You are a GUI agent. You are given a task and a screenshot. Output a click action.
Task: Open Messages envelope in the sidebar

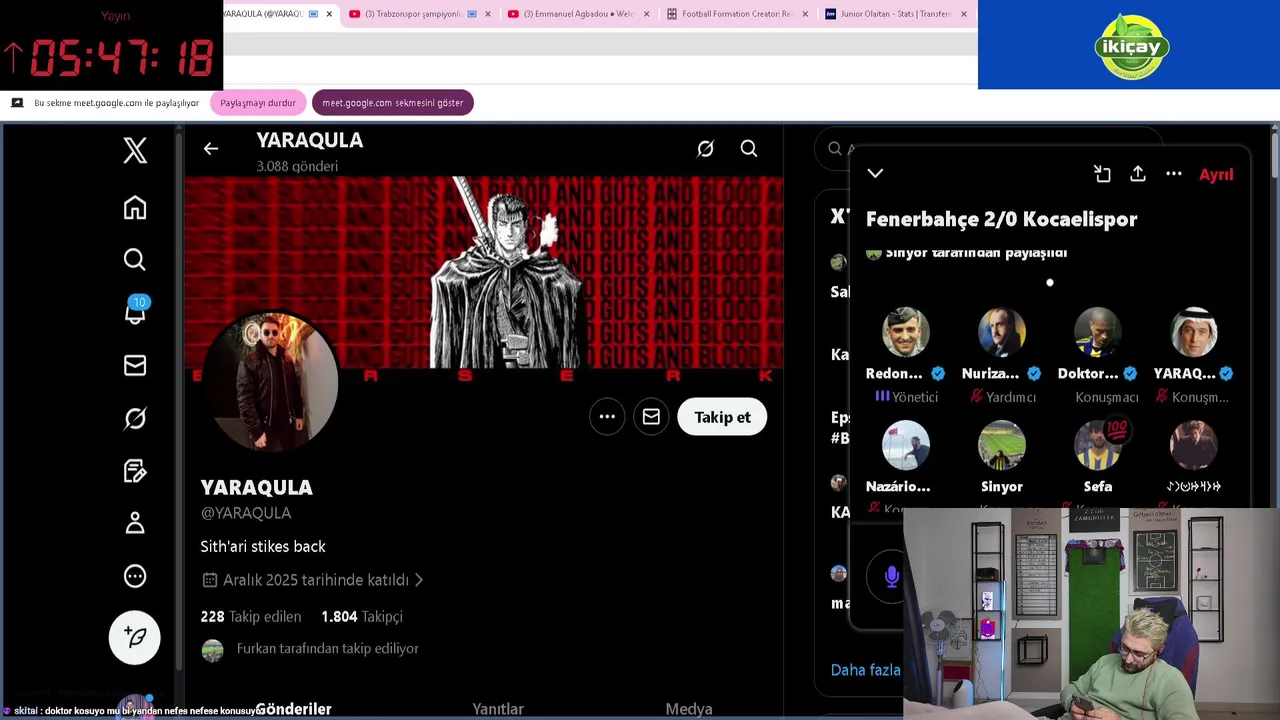(x=135, y=366)
